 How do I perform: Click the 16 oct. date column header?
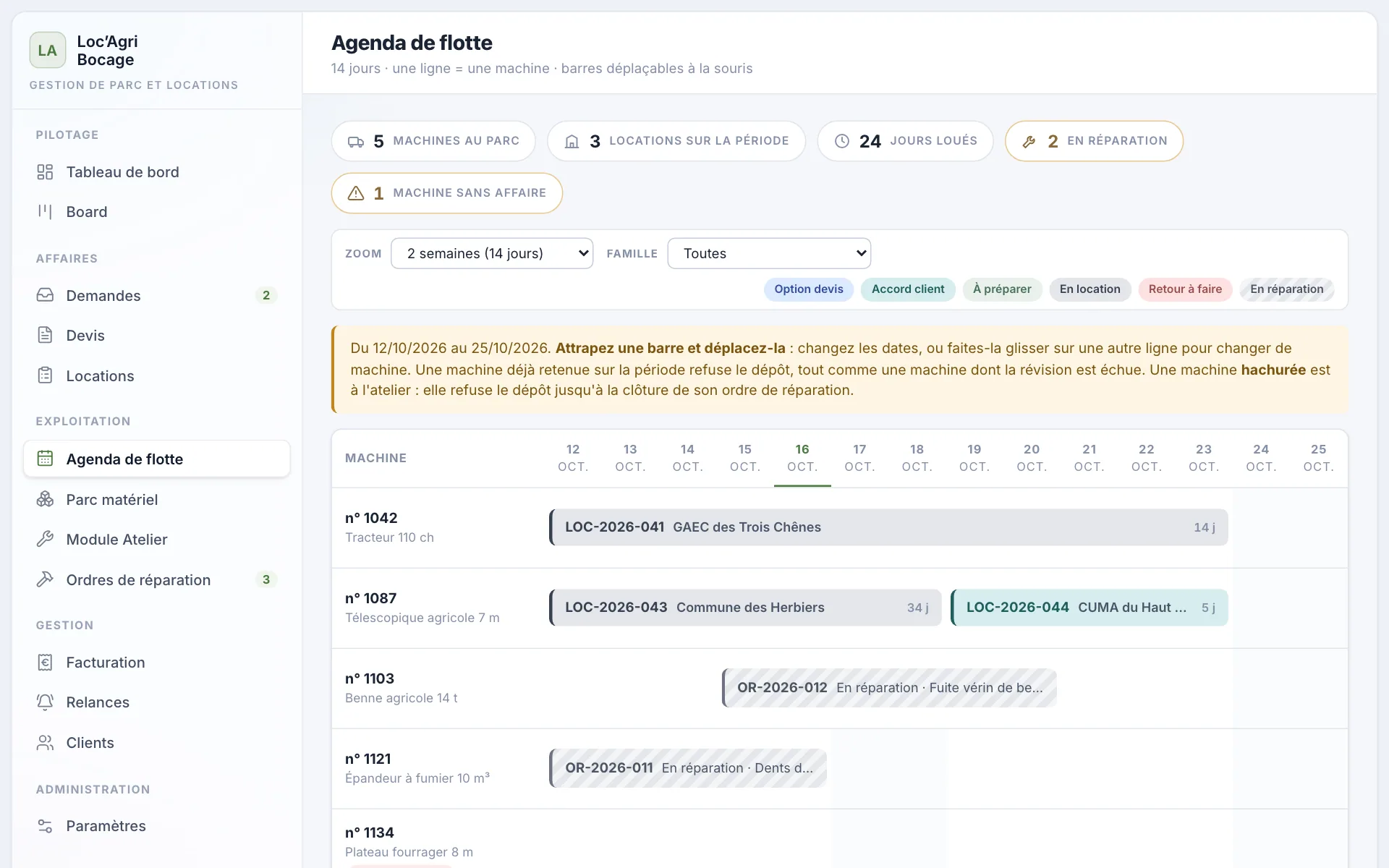[802, 458]
